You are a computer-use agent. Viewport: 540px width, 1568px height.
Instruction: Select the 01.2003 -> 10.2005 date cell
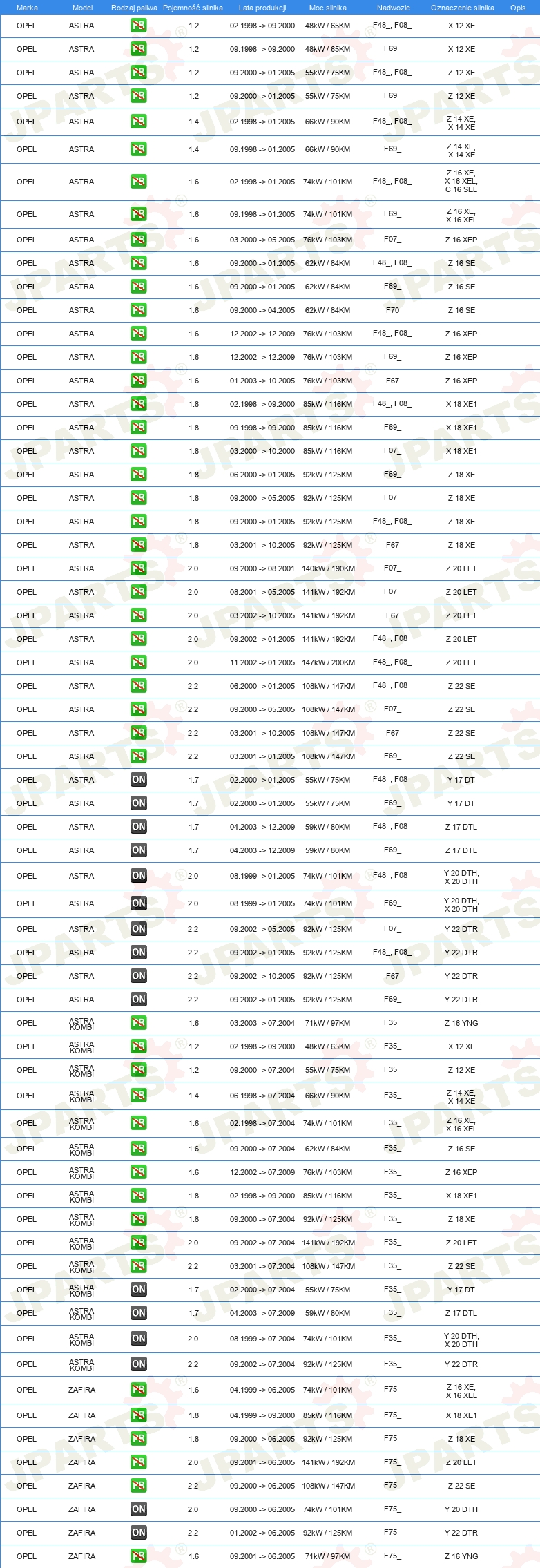pos(262,381)
